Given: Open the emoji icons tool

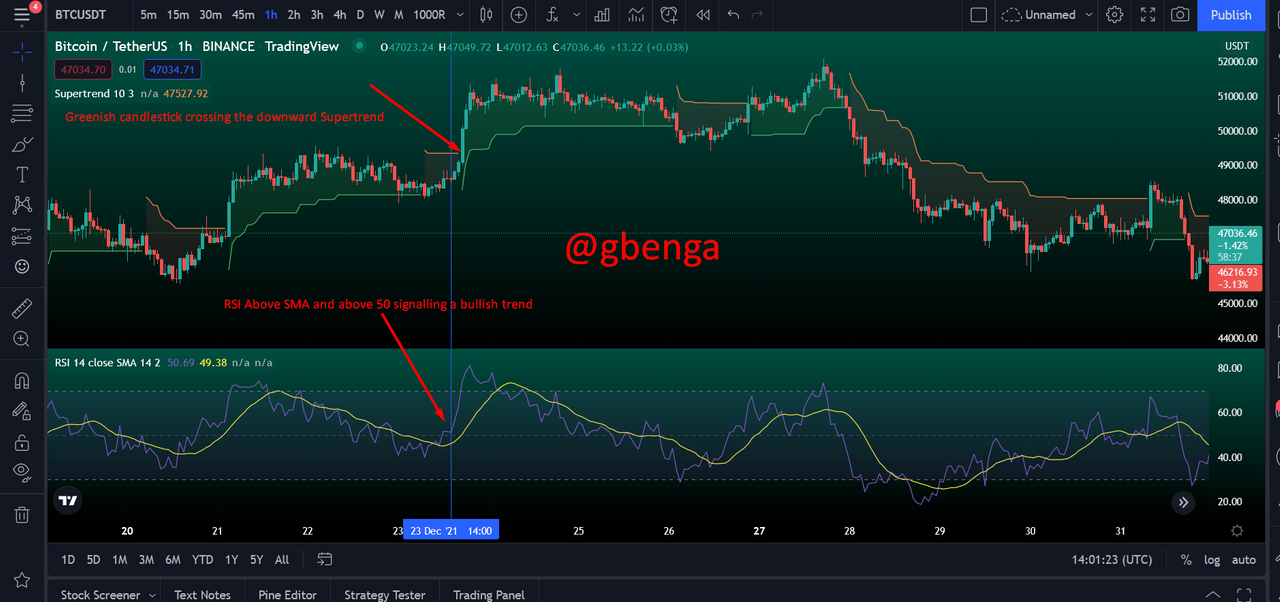Looking at the screenshot, I should tap(22, 267).
